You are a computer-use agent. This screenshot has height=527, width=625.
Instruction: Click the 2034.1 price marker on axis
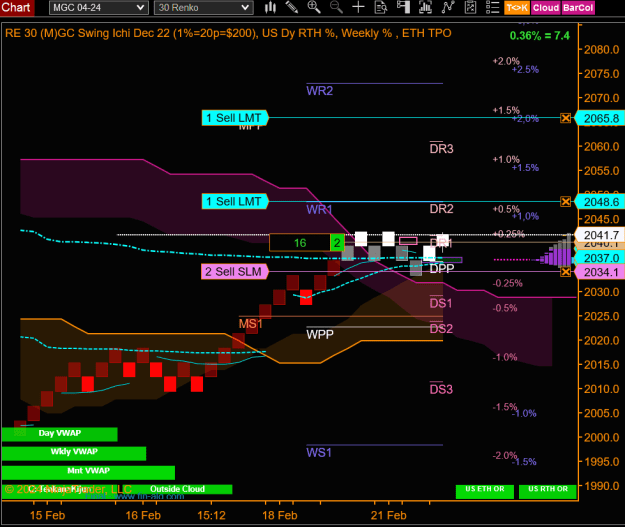pyautogui.click(x=600, y=272)
